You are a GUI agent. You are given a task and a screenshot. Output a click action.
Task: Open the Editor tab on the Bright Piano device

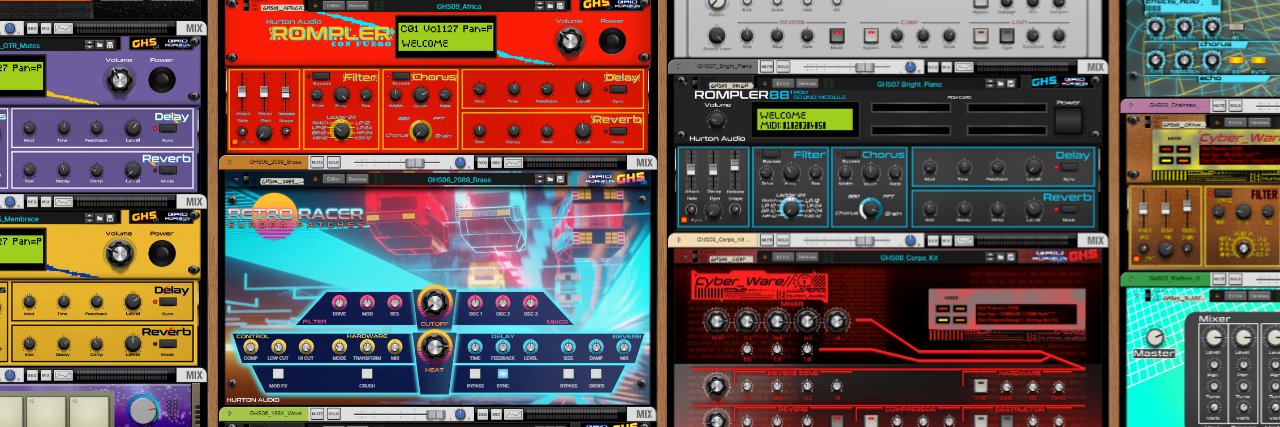(x=783, y=83)
